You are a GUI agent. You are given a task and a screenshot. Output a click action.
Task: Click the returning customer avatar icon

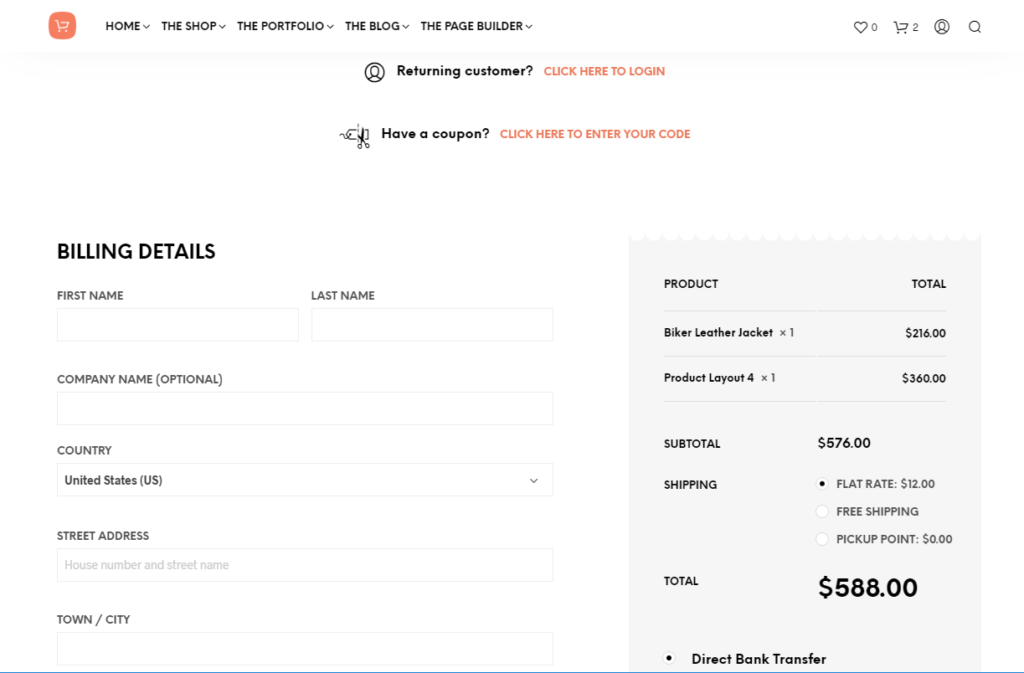374,72
